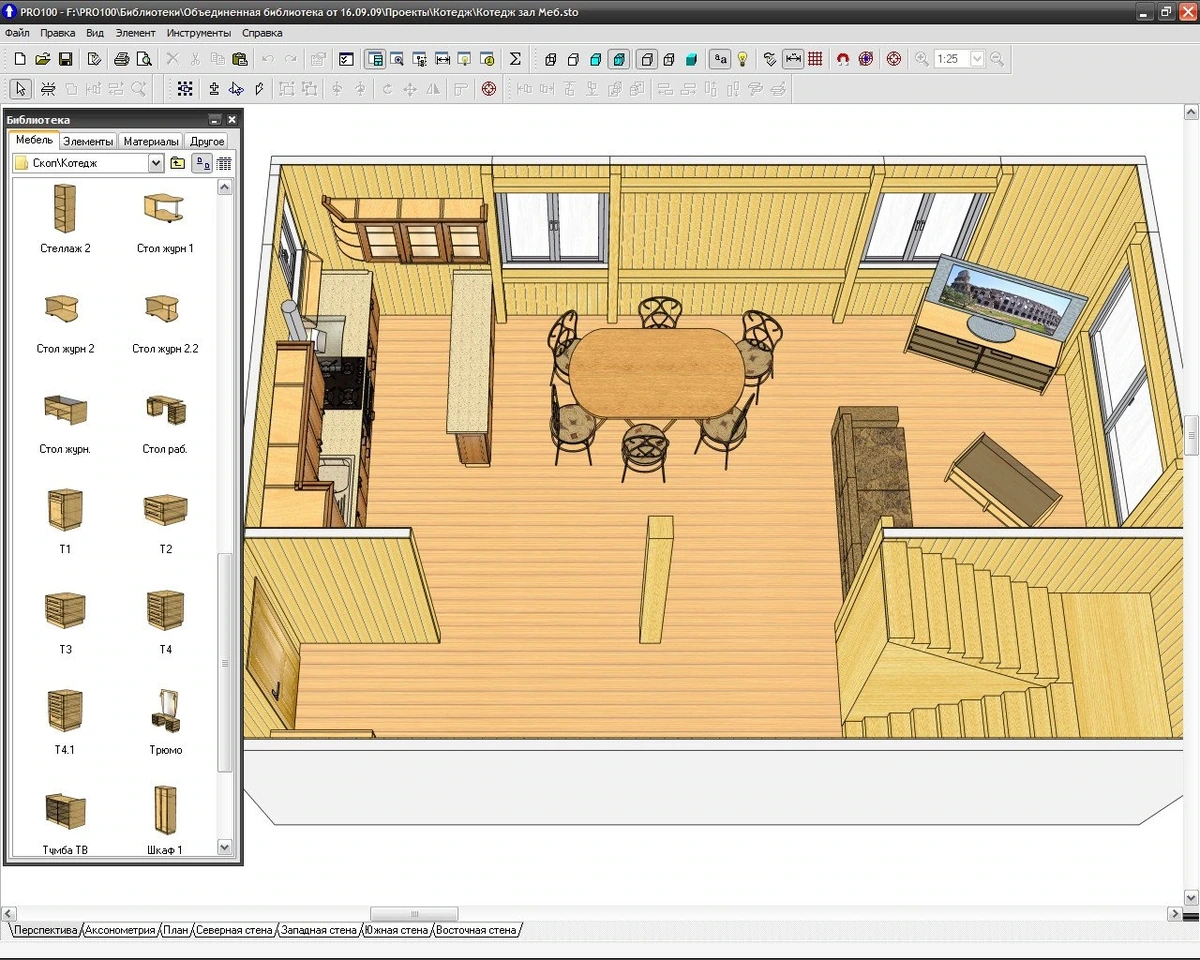Switch to the Элементы library tab
The image size is (1200, 960).
click(88, 141)
